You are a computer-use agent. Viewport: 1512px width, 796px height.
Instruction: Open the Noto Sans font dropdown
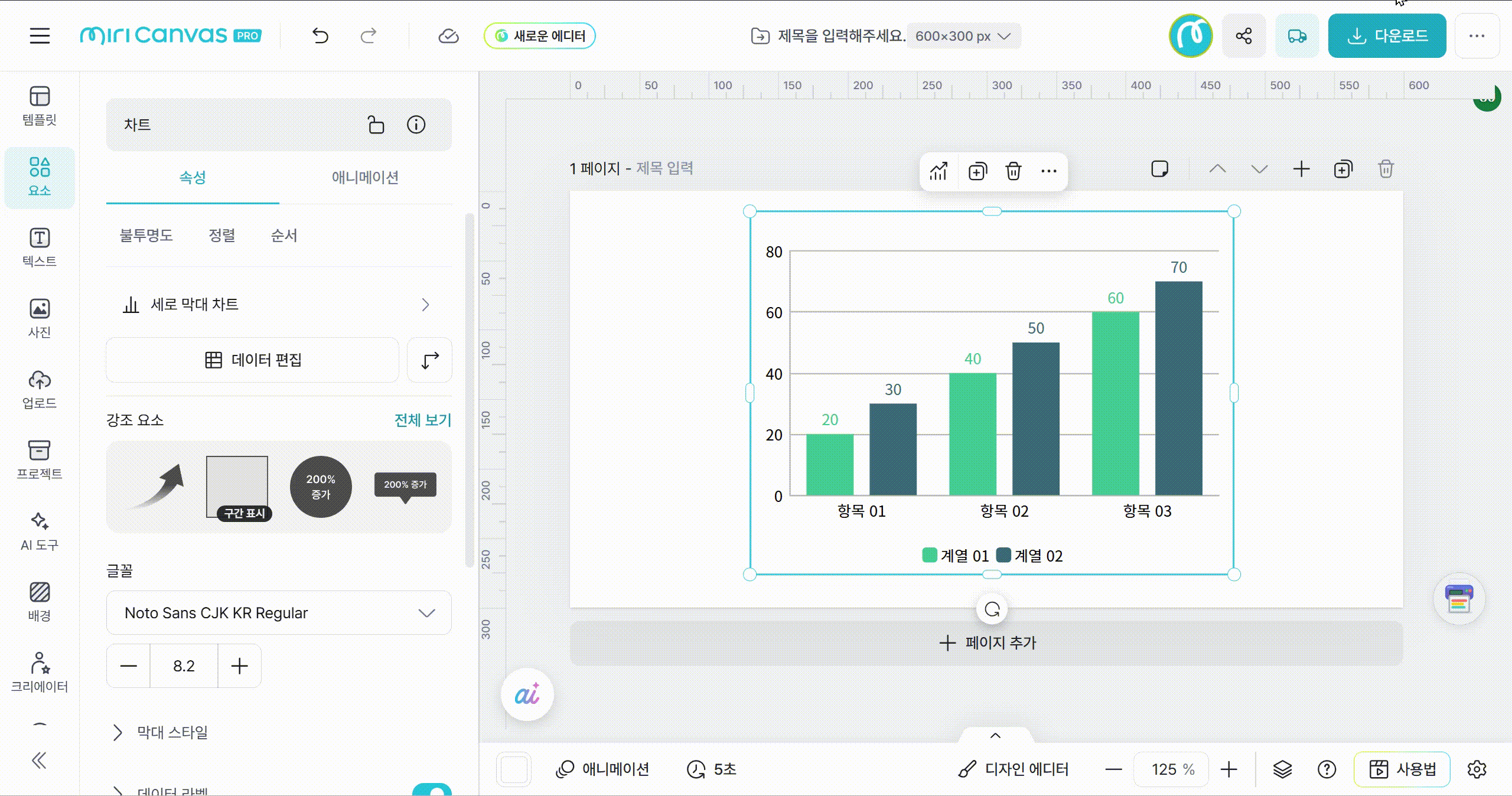click(x=279, y=613)
